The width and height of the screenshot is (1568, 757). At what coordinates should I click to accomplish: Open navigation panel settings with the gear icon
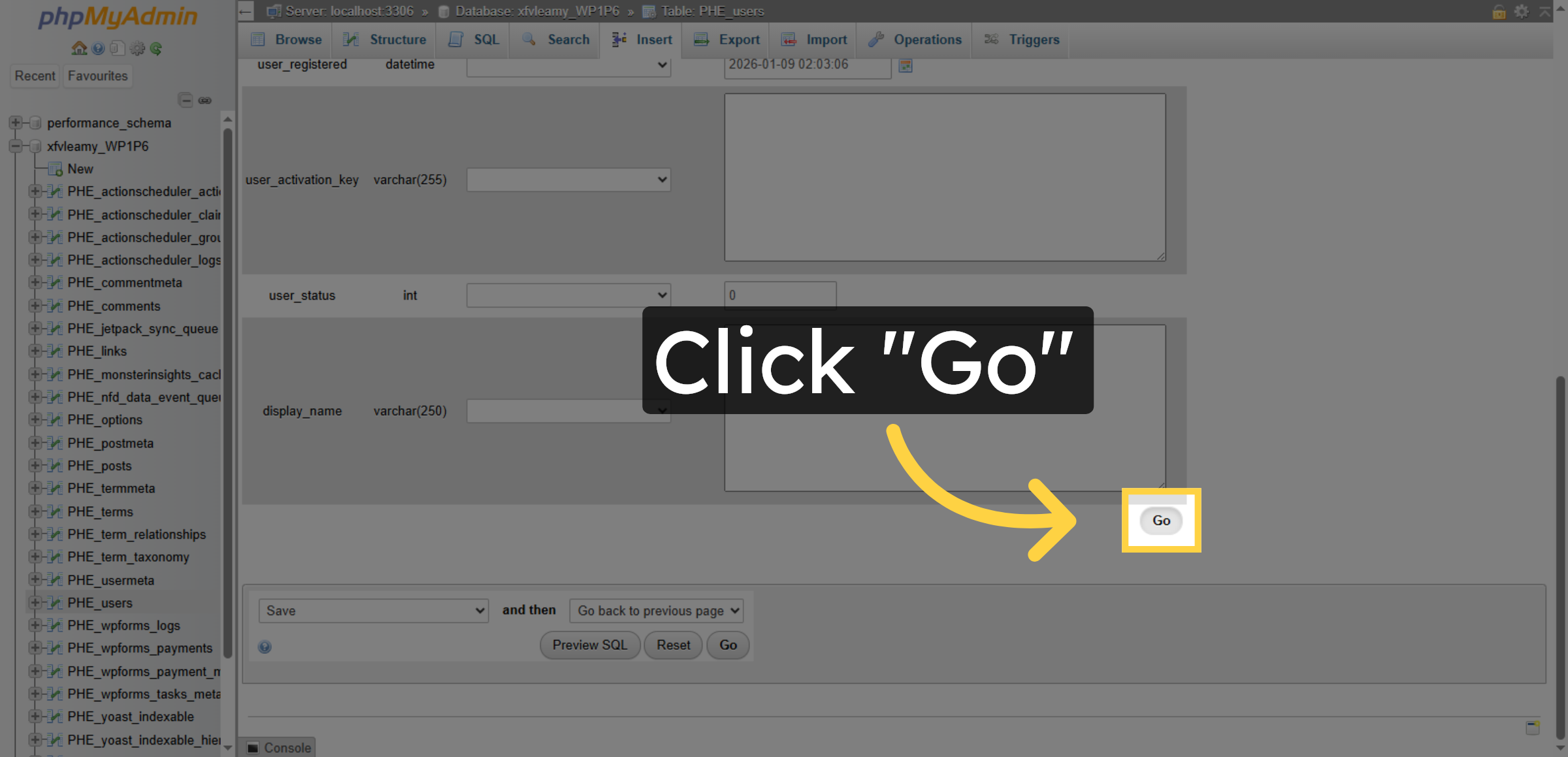pos(137,48)
